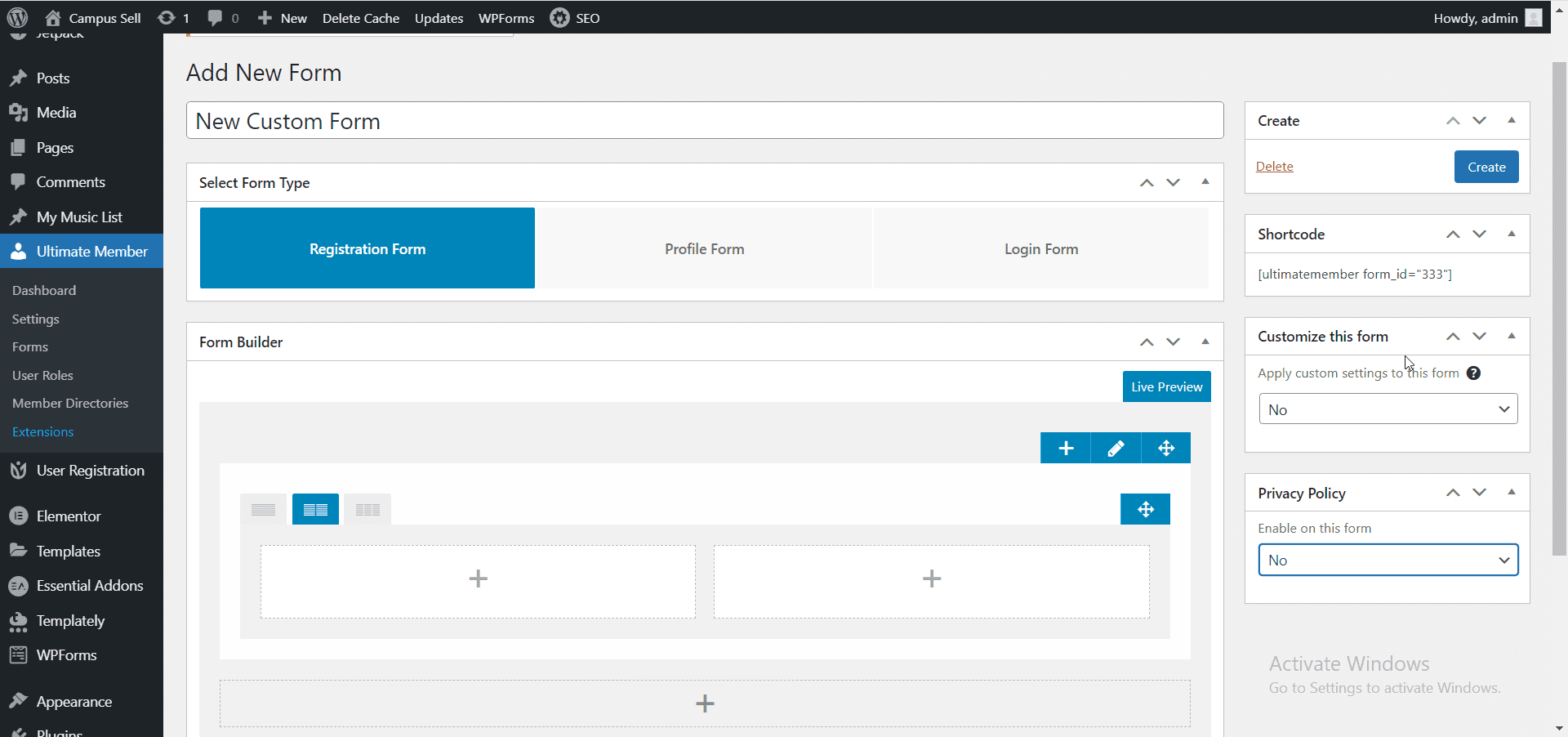Add a new row with plus icon
The height and width of the screenshot is (737, 1568).
[1066, 448]
